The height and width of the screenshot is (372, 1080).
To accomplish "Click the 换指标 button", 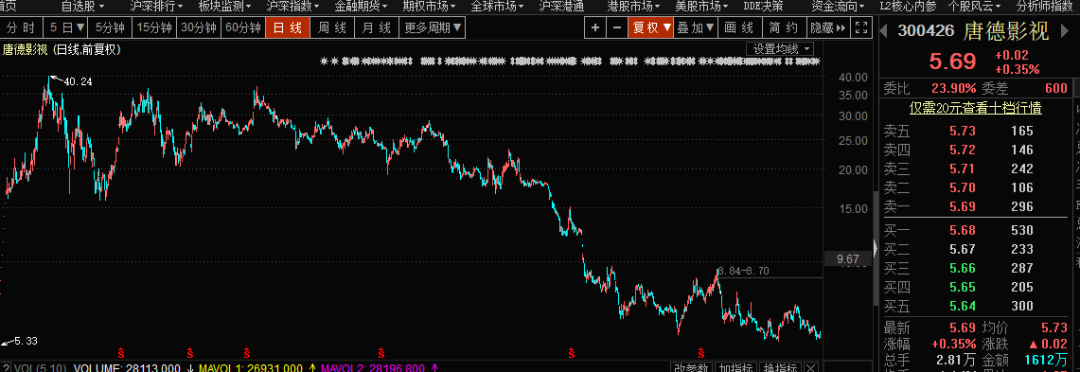I will (x=779, y=368).
